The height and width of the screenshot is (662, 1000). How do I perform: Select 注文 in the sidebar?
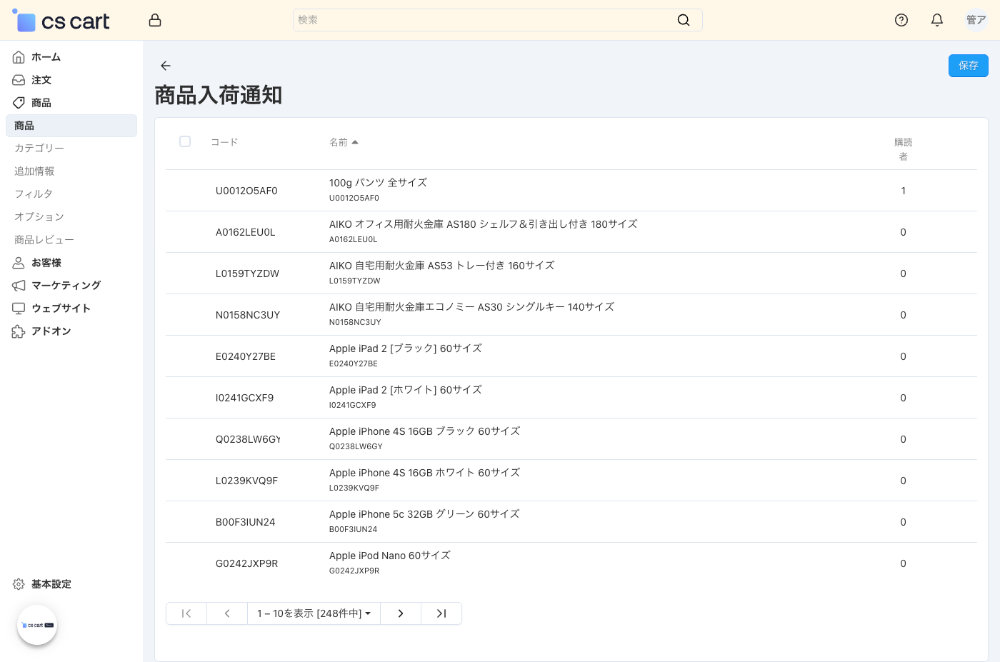41,80
